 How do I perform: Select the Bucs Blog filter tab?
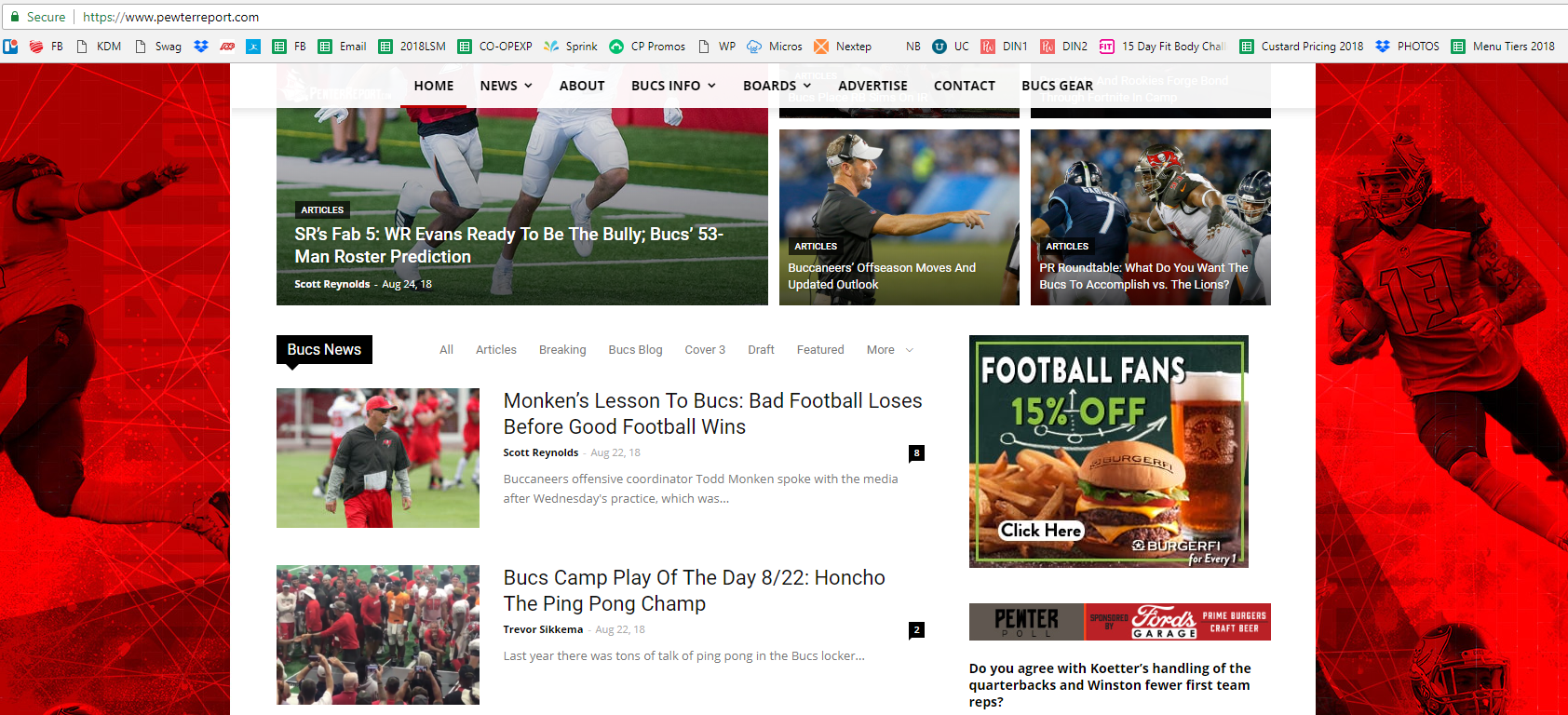pyautogui.click(x=636, y=350)
